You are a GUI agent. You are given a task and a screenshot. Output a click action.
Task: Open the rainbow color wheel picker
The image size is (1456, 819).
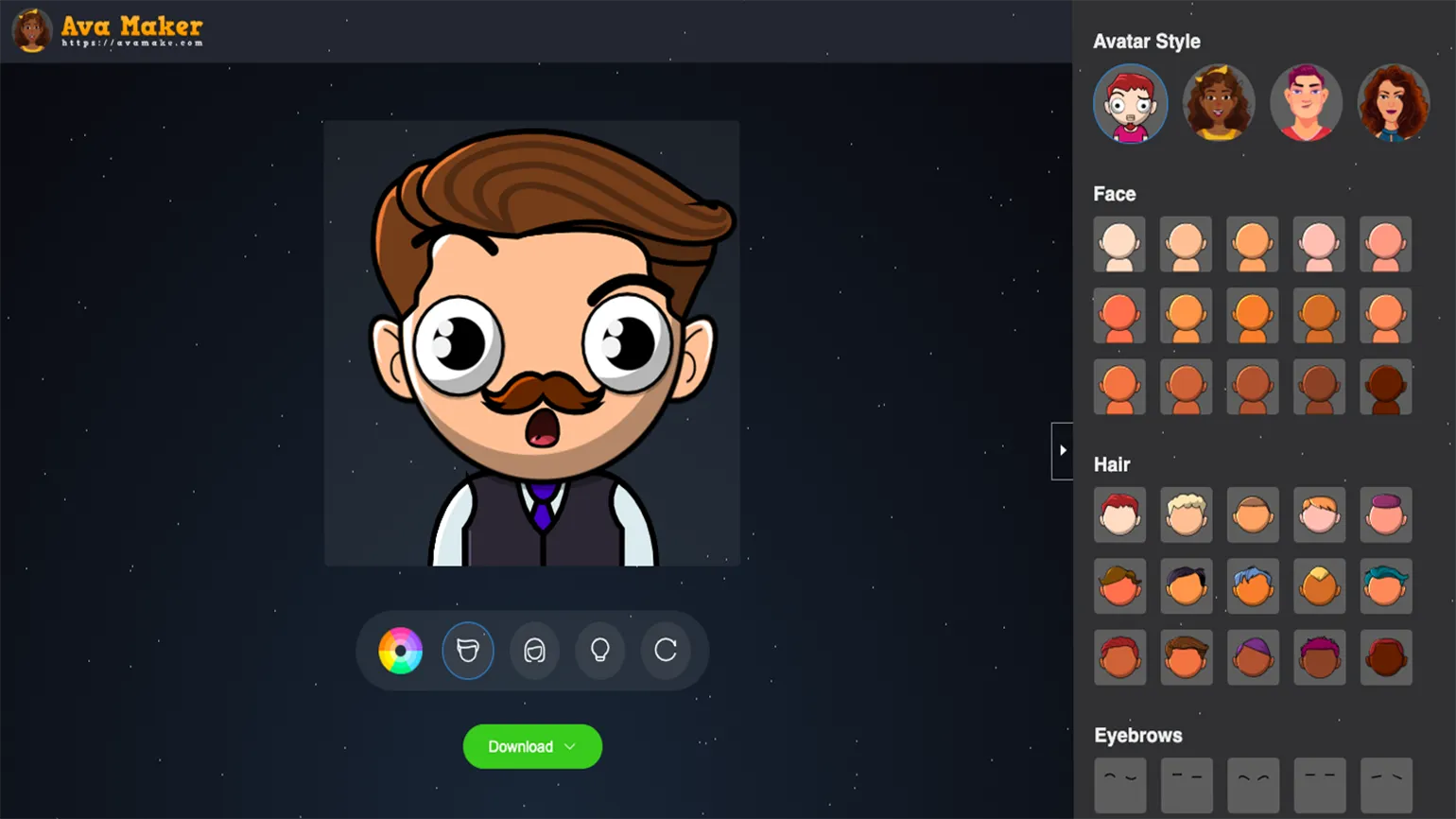(400, 651)
